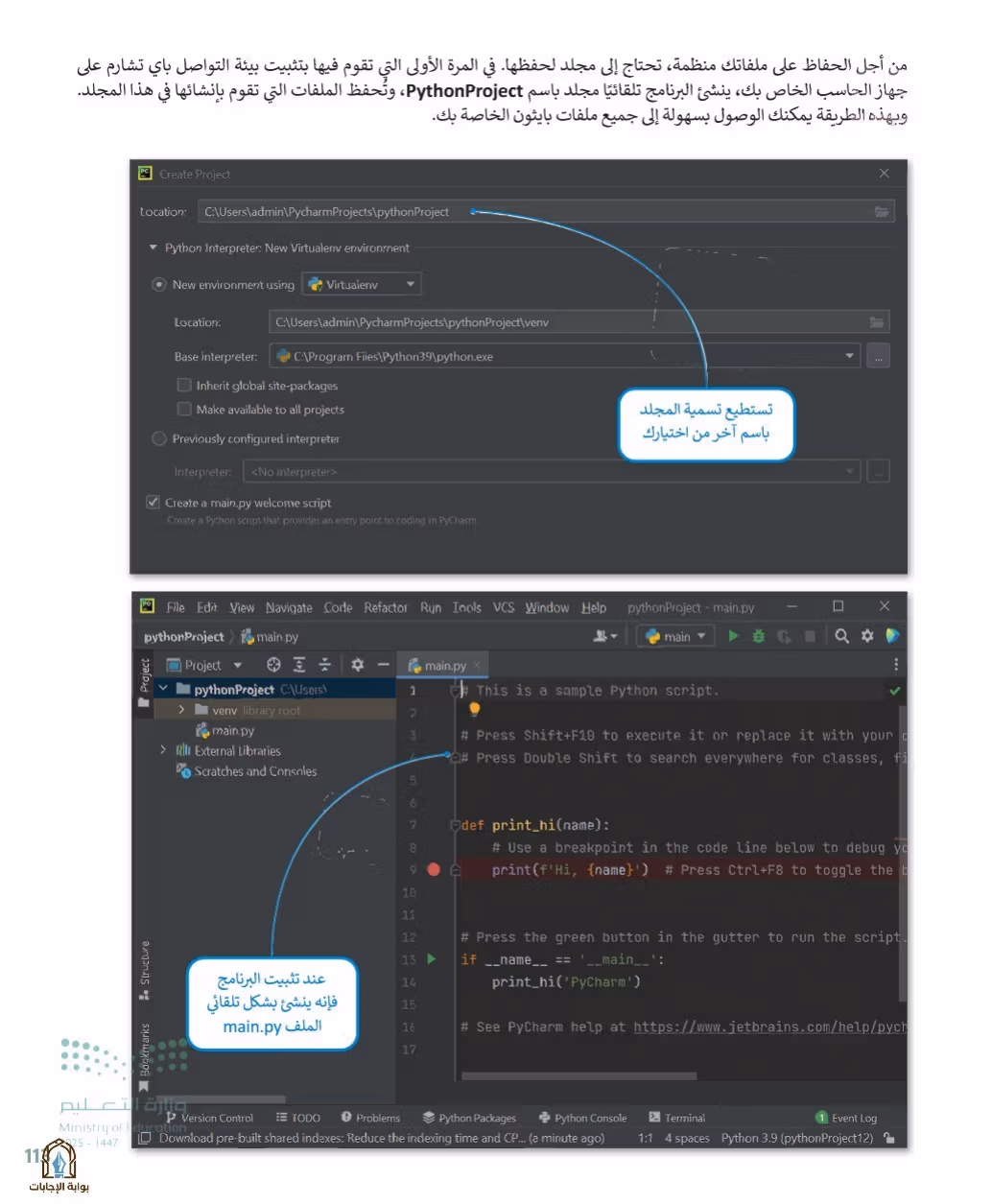Open the Refactor menu
The image size is (992, 1204).
pyautogui.click(x=386, y=607)
